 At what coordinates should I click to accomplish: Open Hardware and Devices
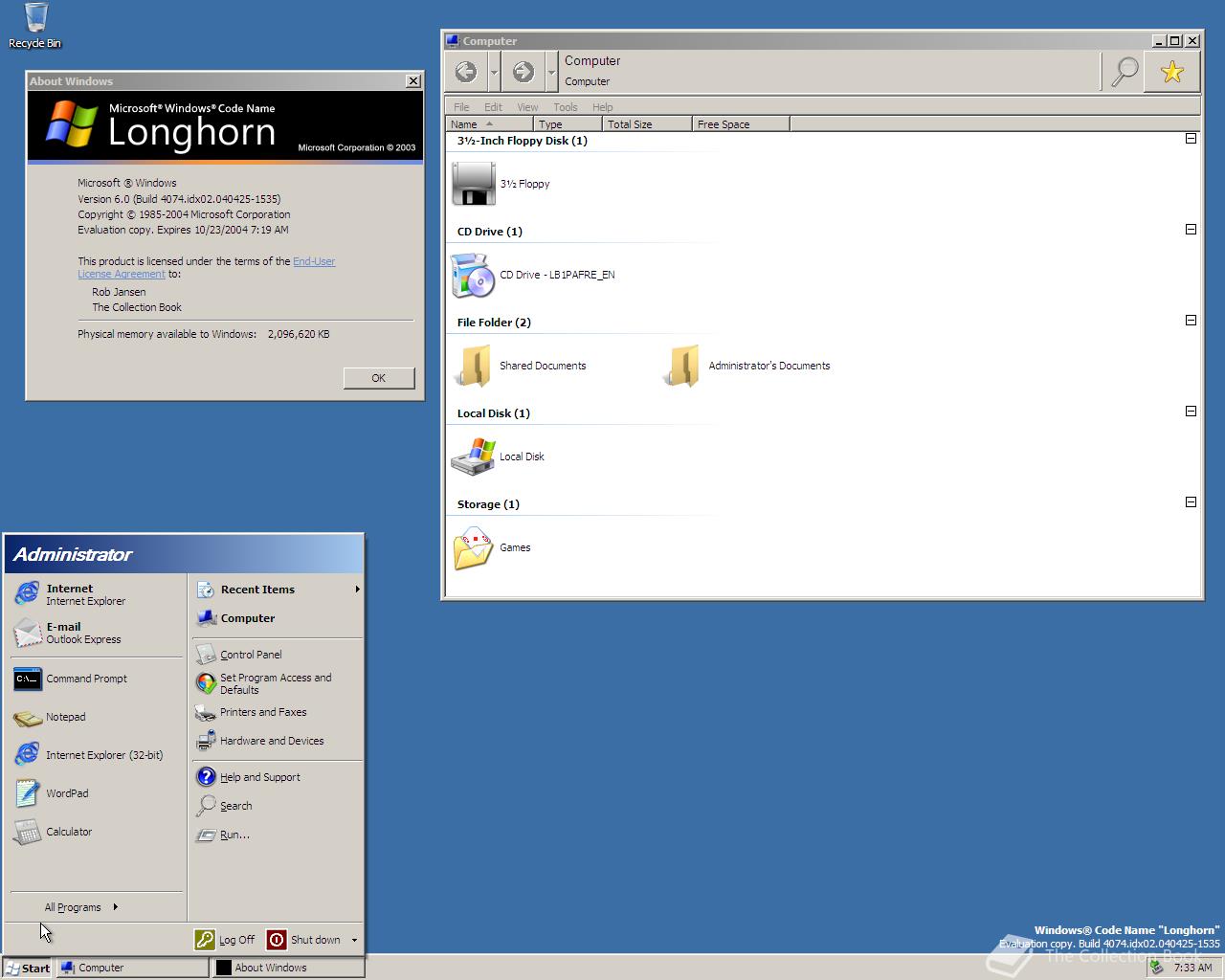tap(277, 741)
